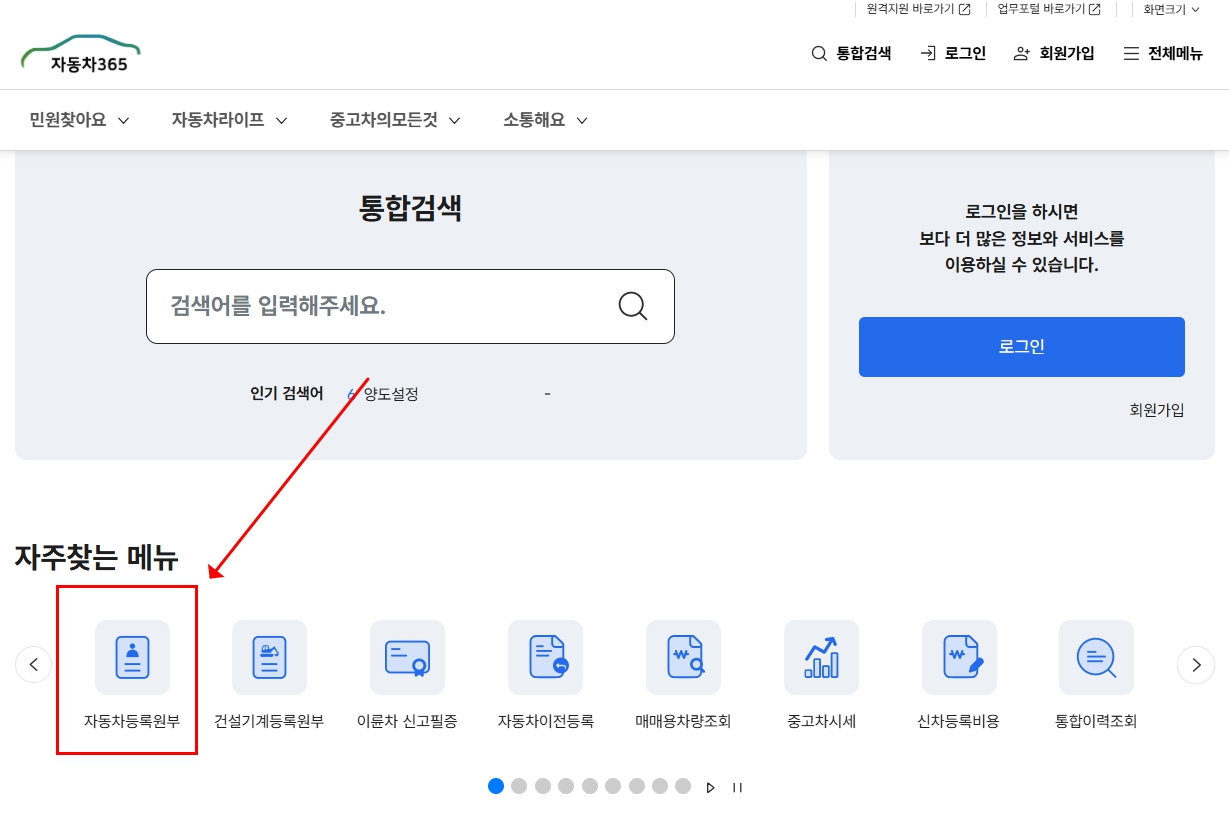This screenshot has width=1229, height=827.
Task: Pause the menu carousel autoplay
Action: pyautogui.click(x=737, y=787)
